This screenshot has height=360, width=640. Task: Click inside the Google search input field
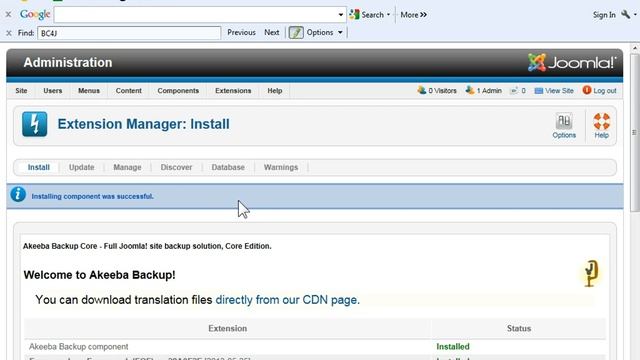(x=195, y=15)
